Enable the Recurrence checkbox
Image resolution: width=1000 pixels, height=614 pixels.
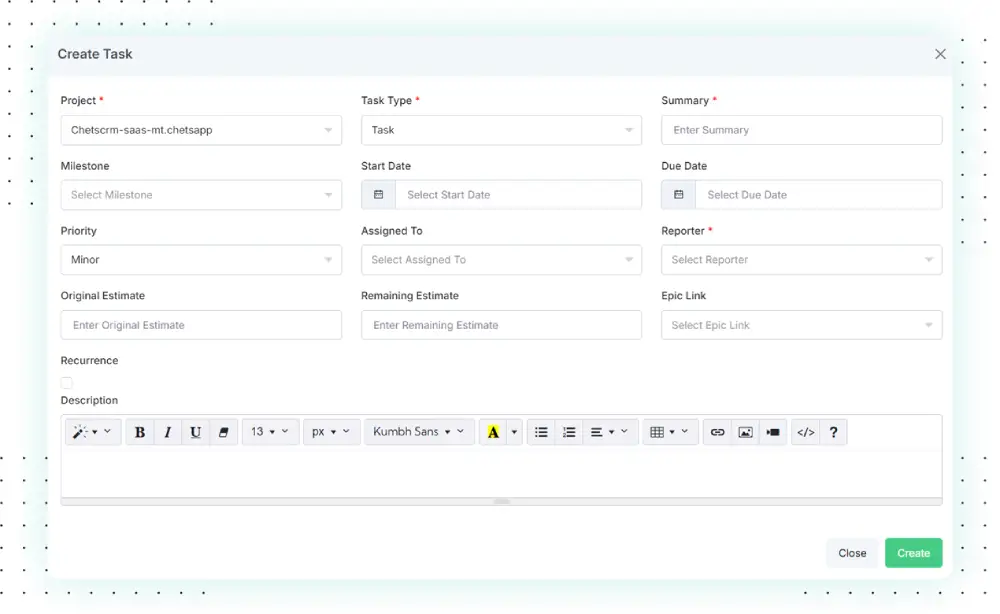[67, 383]
